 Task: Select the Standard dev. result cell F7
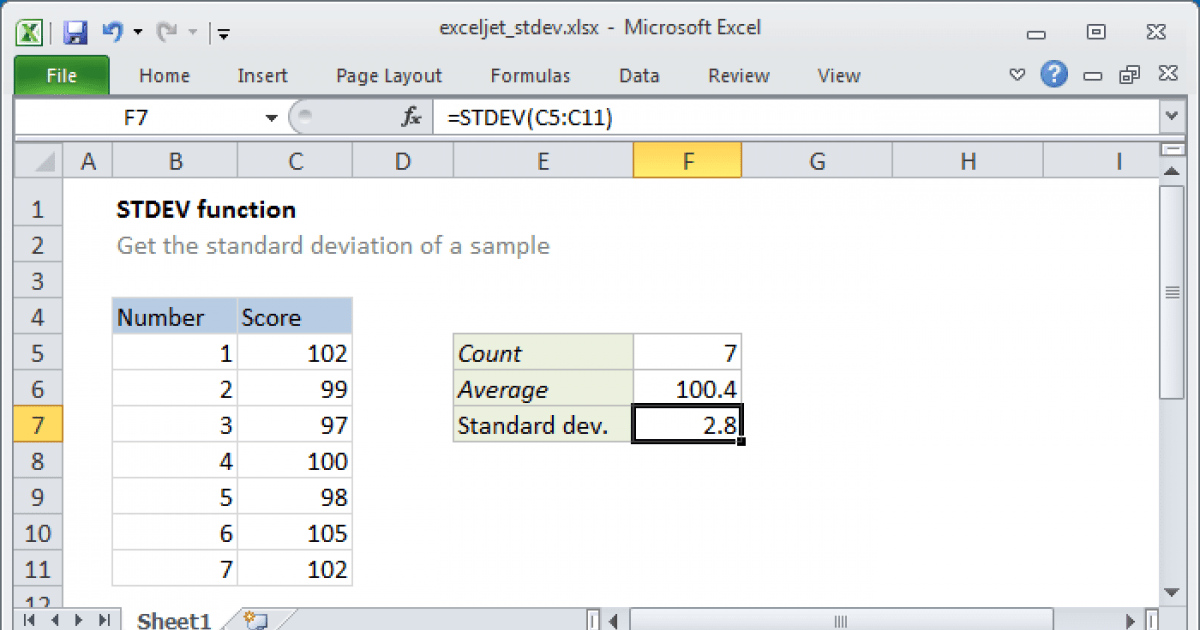coord(687,424)
